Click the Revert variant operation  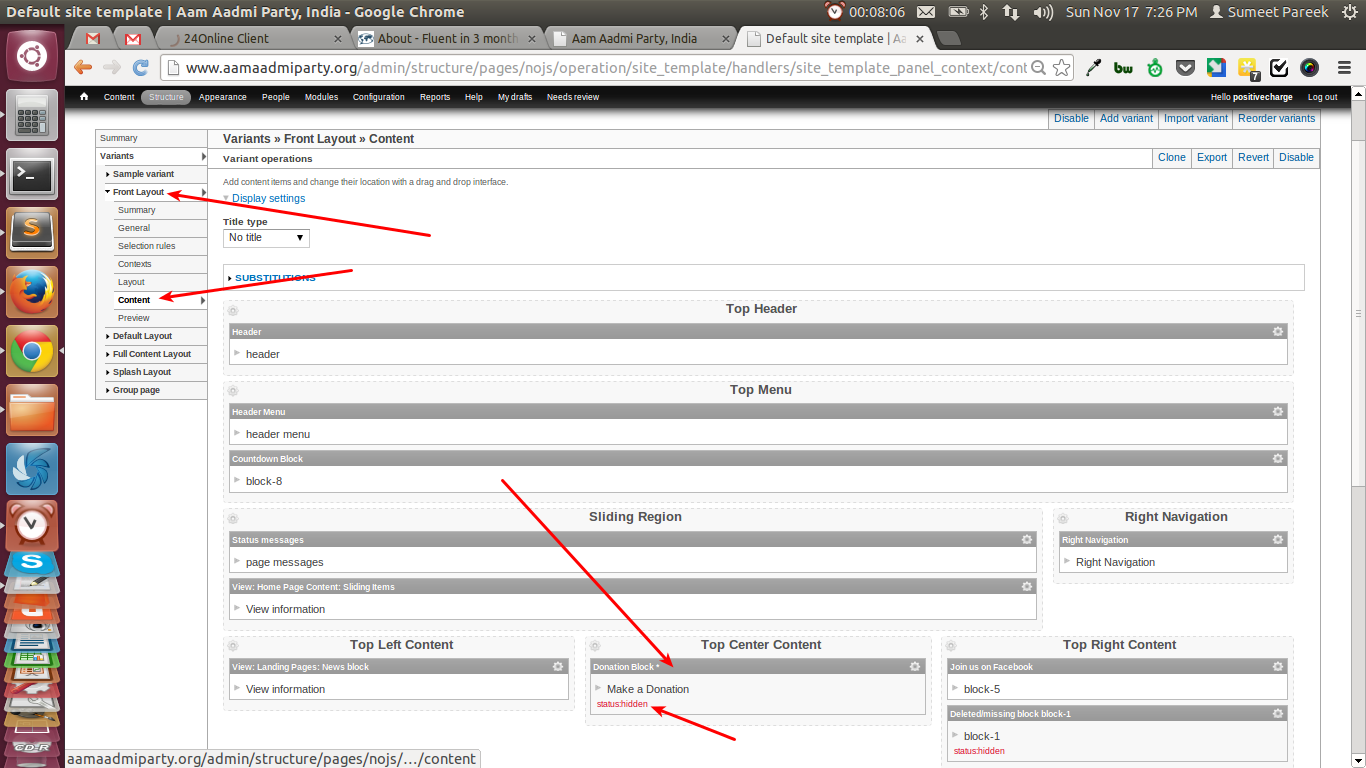1253,157
